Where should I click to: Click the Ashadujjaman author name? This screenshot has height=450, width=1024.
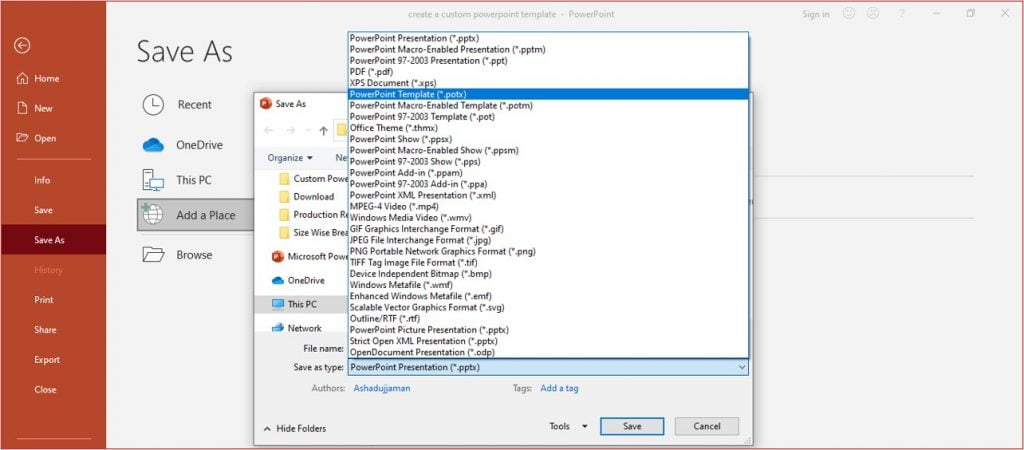[x=382, y=388]
